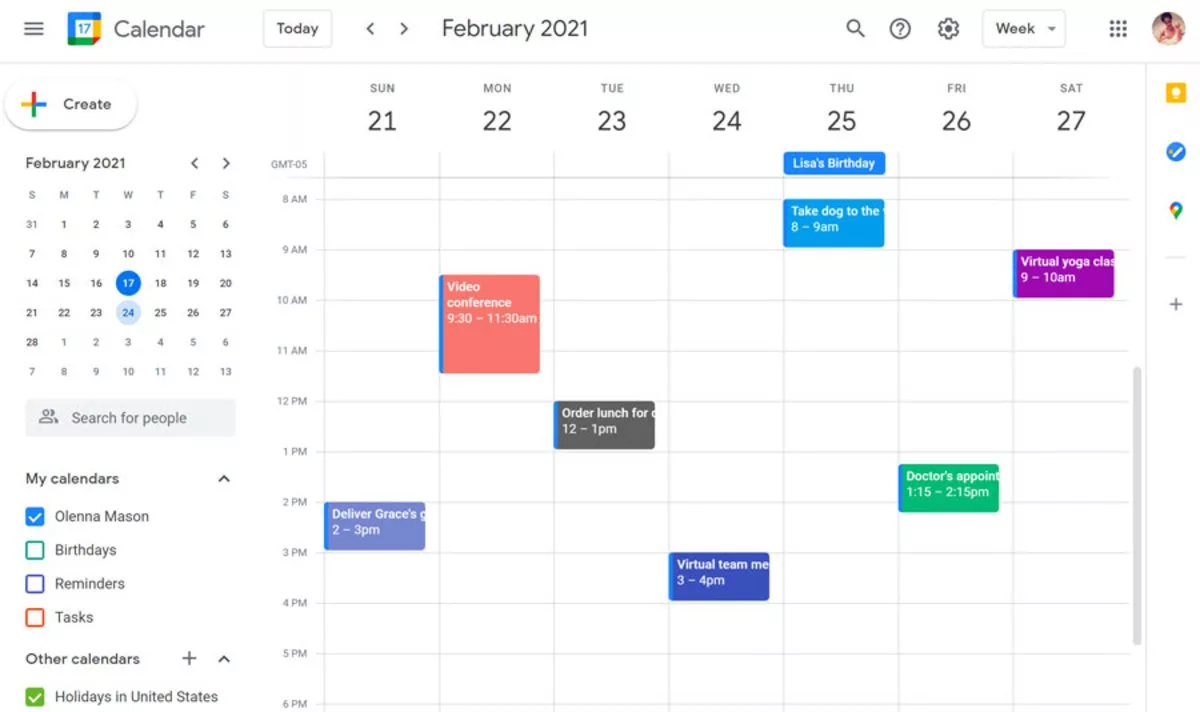
Task: Open Google Maps from the side panel
Action: [1175, 210]
